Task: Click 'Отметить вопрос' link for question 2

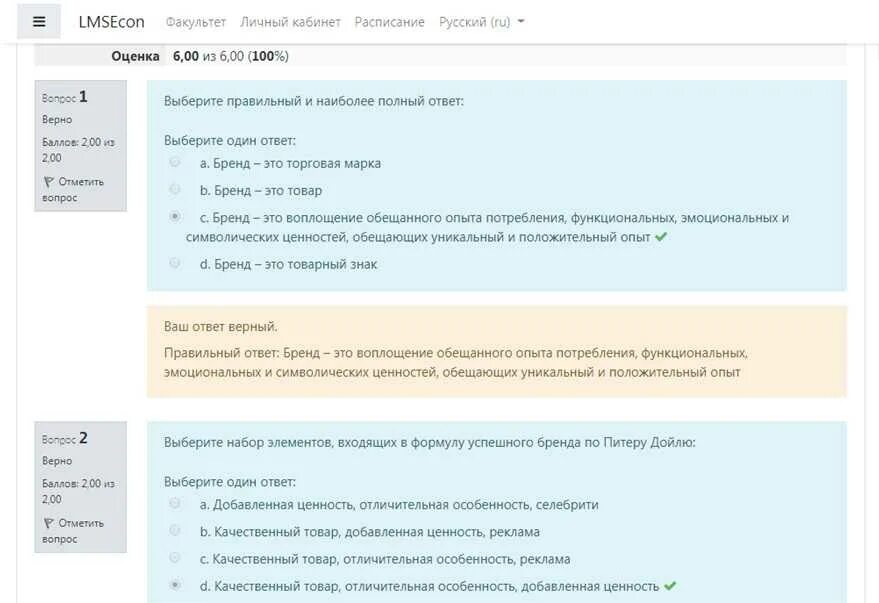Action: [x=78, y=530]
